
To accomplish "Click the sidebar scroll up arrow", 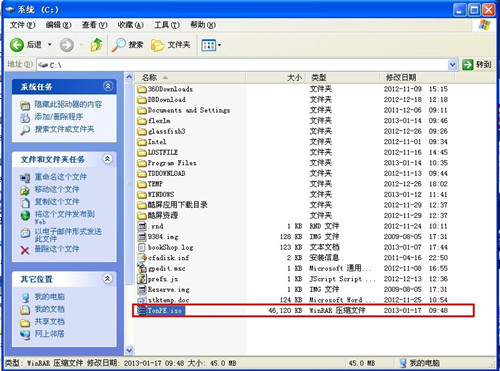I will 129,77.
